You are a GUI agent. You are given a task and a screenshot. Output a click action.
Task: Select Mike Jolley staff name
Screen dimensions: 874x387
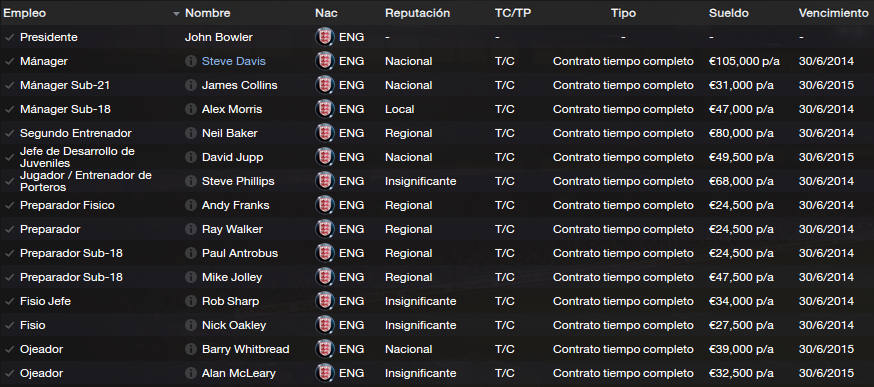232,277
